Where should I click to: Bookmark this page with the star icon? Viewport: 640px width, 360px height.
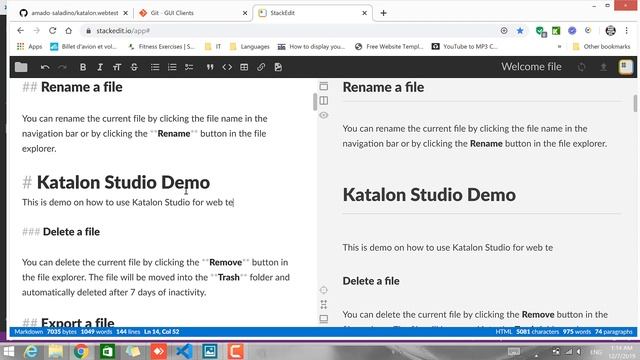(520, 31)
